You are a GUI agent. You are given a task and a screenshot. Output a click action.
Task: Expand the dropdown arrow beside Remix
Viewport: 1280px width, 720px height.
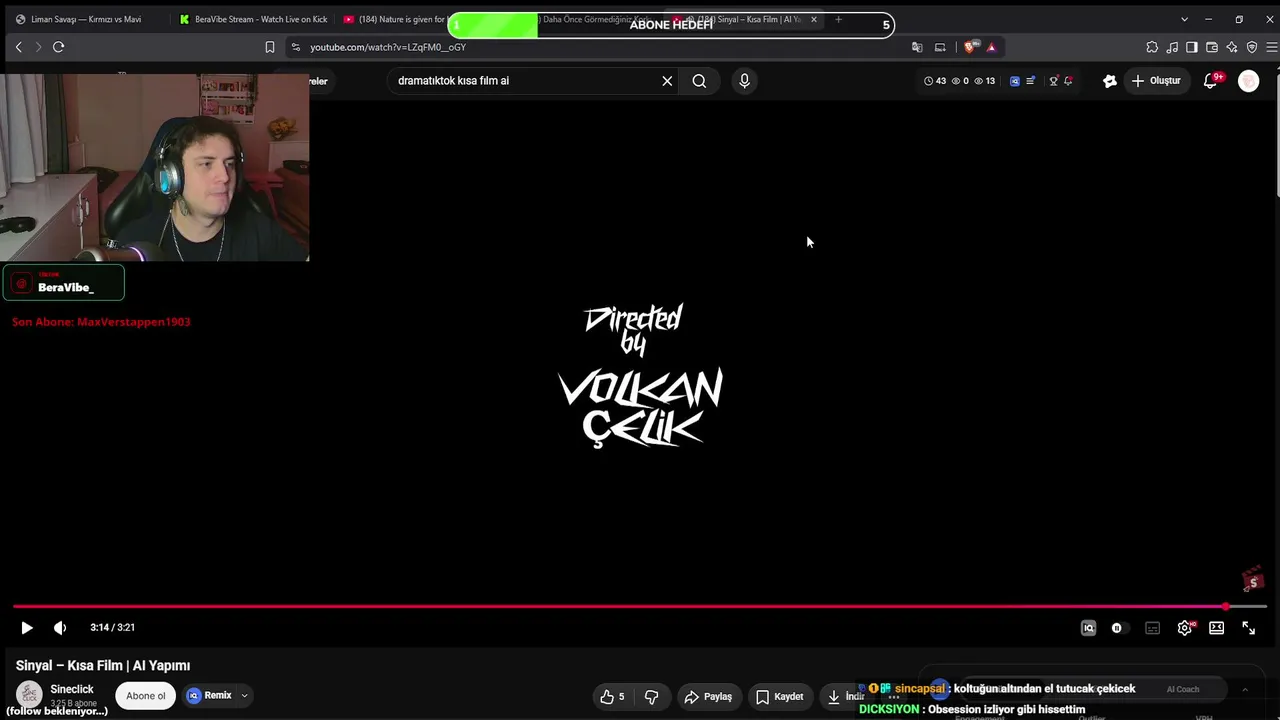(244, 696)
